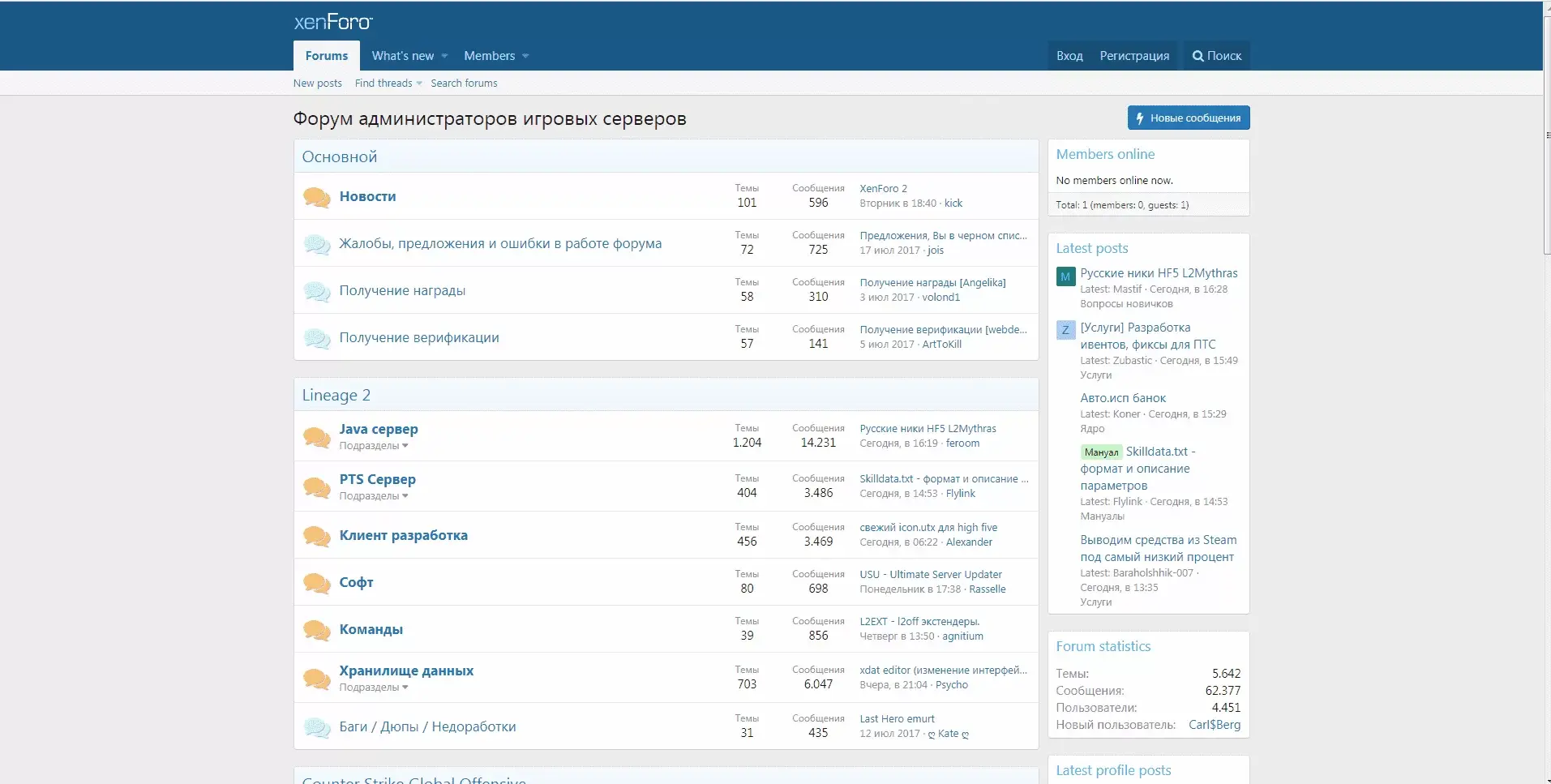The height and width of the screenshot is (784, 1551).
Task: Open the свежий icon.utx для high five thread
Action: [x=928, y=527]
